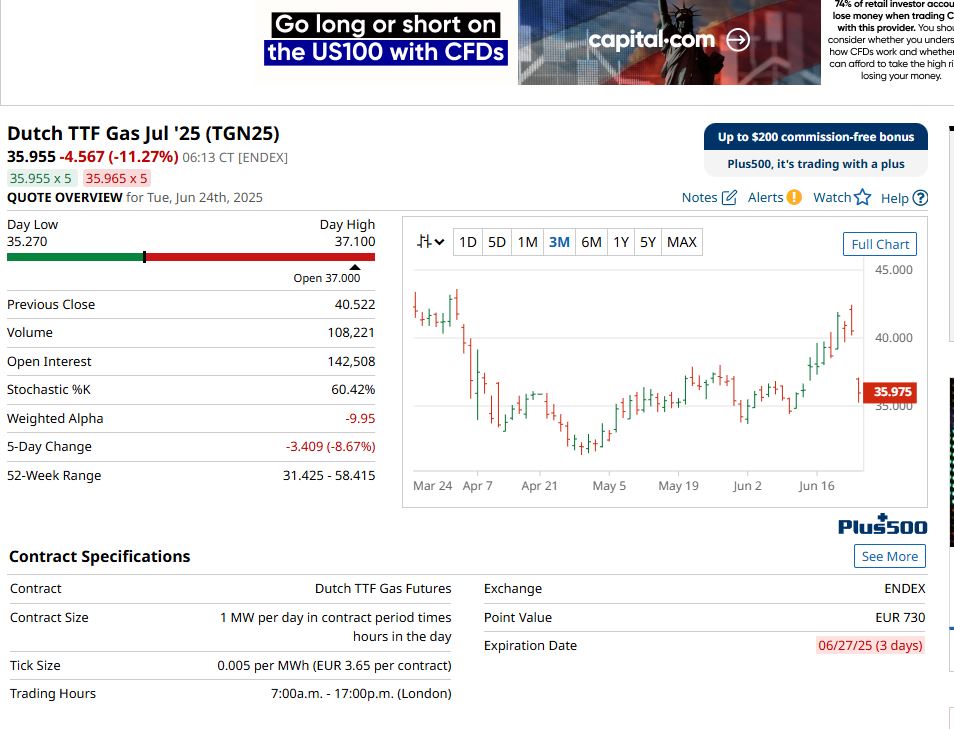Image resolution: width=954 pixels, height=729 pixels.
Task: Click See More contract specifications
Action: (x=889, y=557)
